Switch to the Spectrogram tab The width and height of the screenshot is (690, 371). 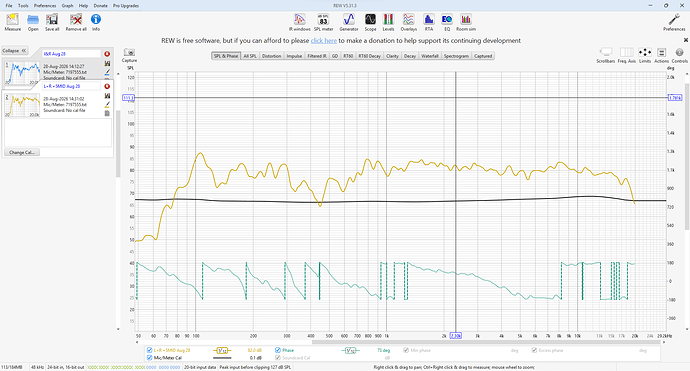[456, 56]
